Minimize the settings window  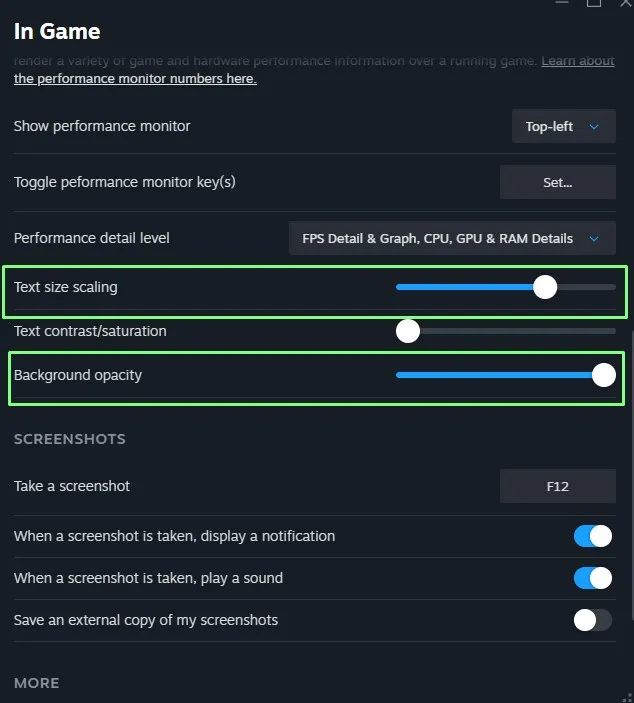562,2
